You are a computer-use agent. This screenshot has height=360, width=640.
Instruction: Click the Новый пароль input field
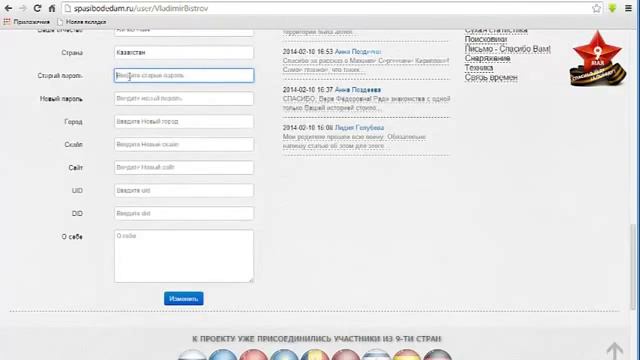point(184,99)
